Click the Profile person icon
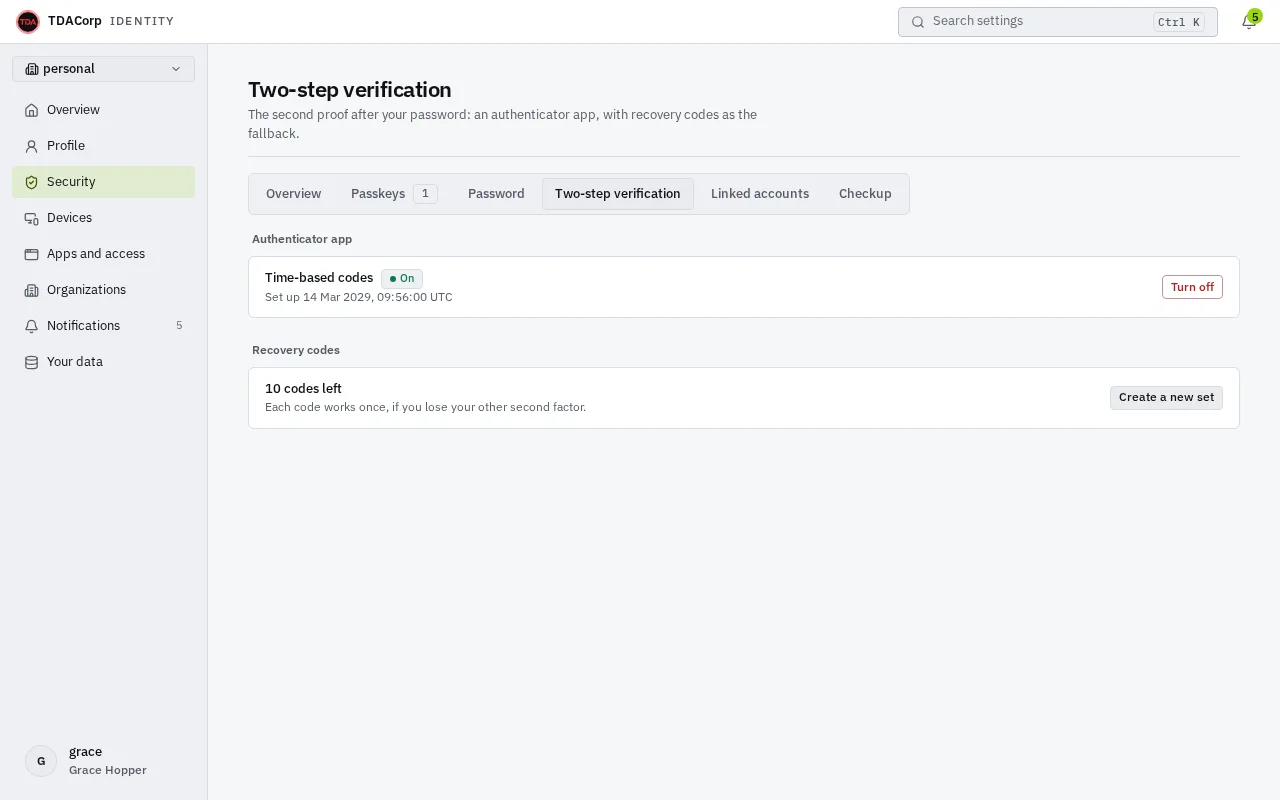 [x=32, y=146]
